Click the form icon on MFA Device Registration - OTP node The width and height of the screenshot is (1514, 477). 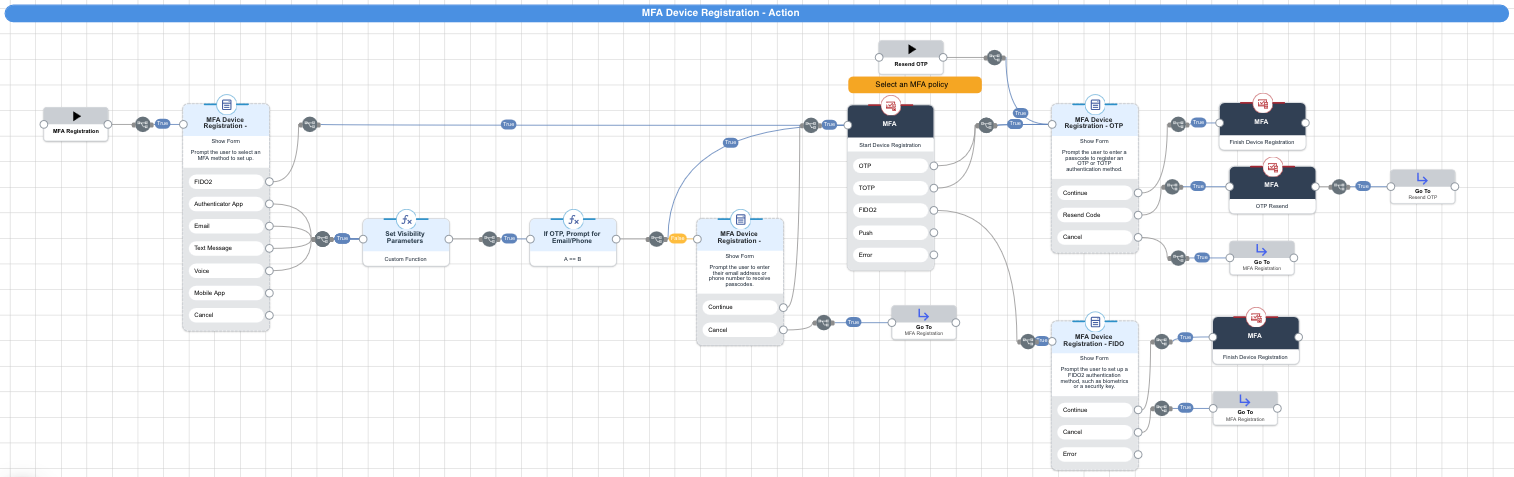click(1095, 104)
